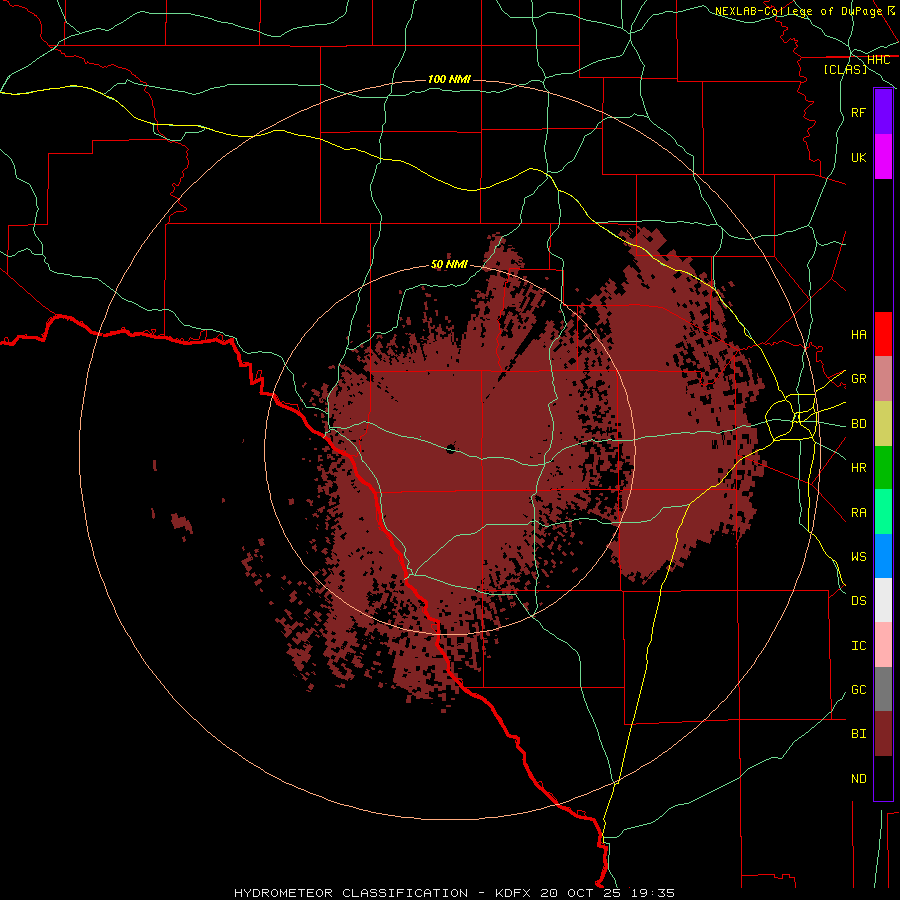900x900 pixels.
Task: Click the HYDROMETEOR CLASSIFICATION title text
Action: click(x=351, y=893)
